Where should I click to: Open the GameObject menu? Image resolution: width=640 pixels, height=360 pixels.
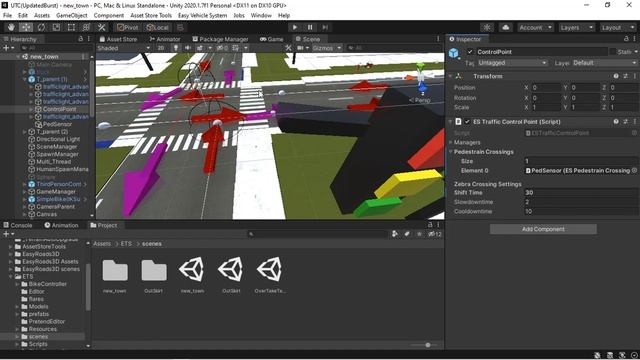tap(72, 16)
